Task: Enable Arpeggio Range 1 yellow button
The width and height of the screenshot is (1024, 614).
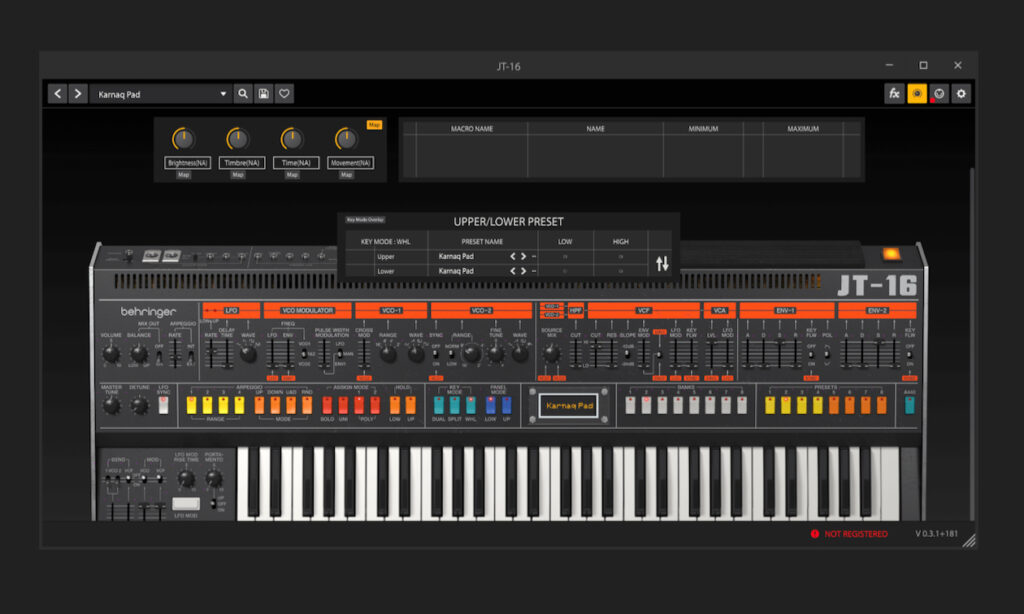Action: (x=191, y=405)
